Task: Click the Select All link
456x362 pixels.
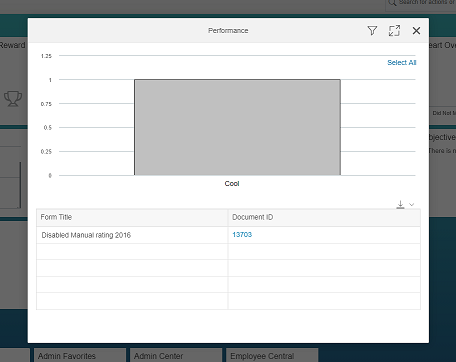Action: click(x=402, y=63)
